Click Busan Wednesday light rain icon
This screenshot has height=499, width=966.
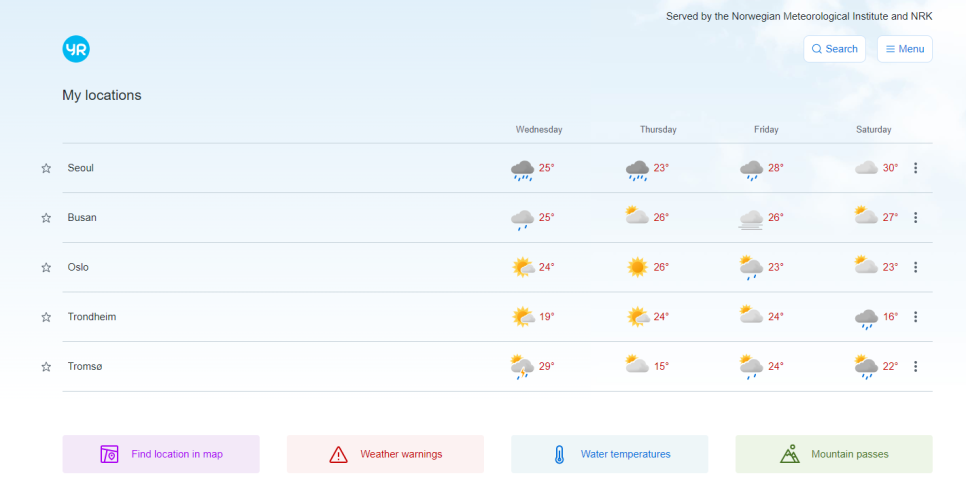[x=522, y=219]
